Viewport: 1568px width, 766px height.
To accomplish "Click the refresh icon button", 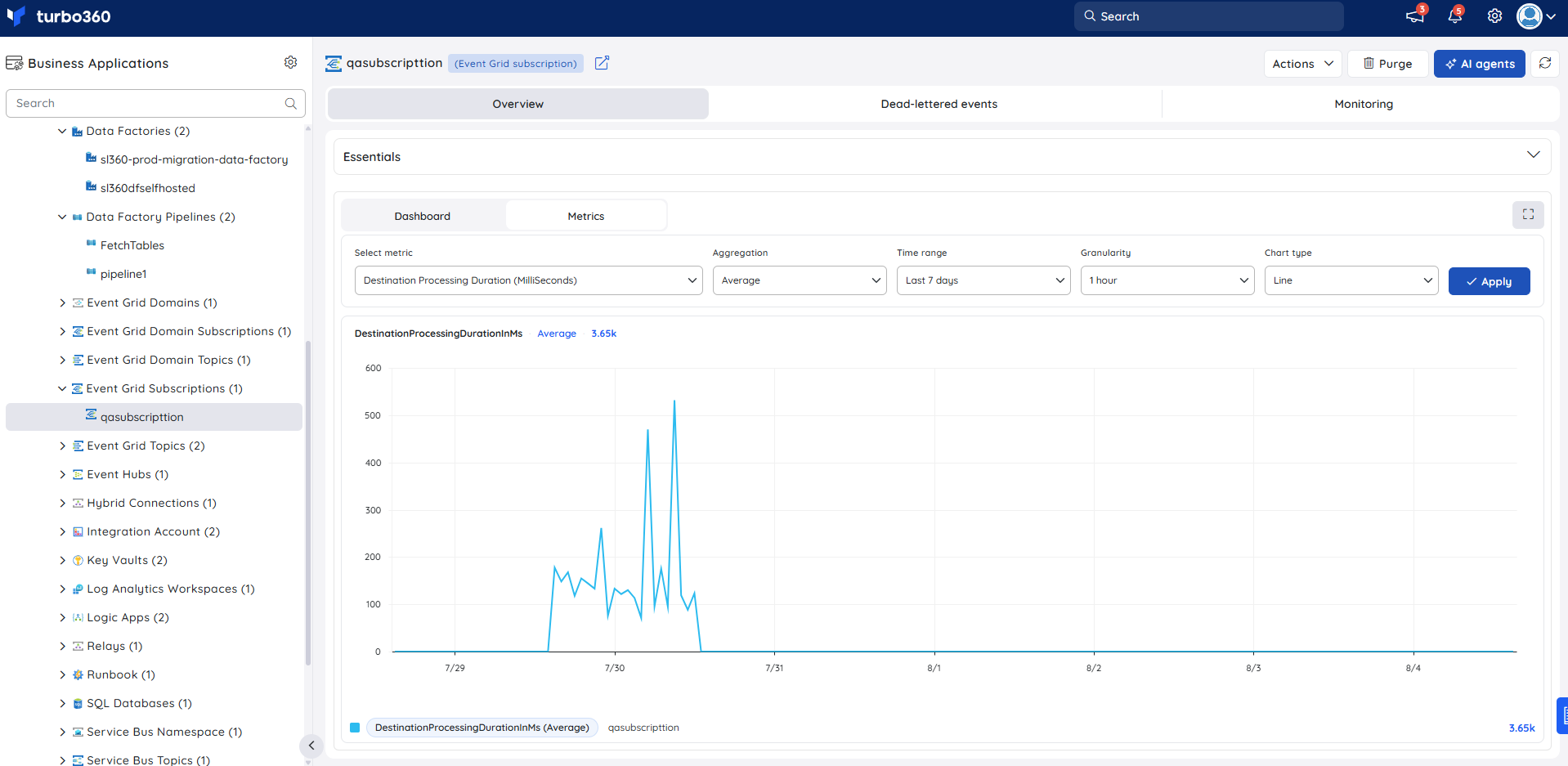I will coord(1545,63).
